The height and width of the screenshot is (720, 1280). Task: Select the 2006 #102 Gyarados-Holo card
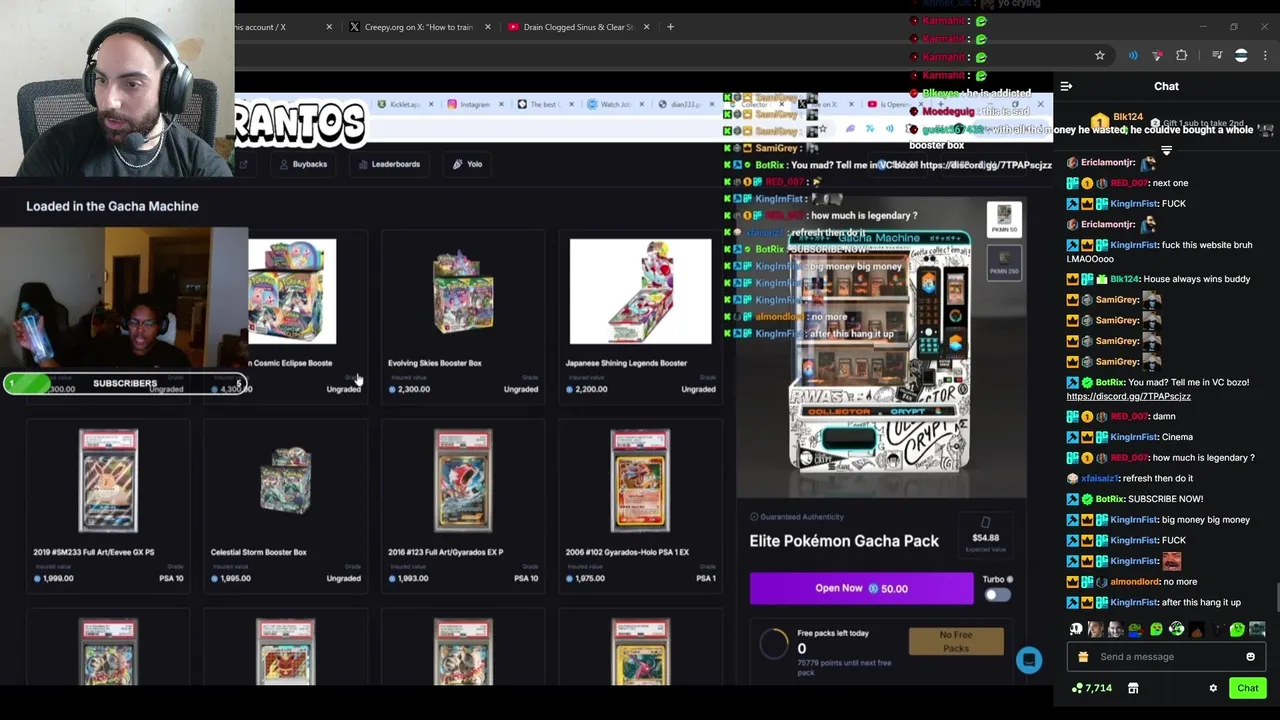640,505
